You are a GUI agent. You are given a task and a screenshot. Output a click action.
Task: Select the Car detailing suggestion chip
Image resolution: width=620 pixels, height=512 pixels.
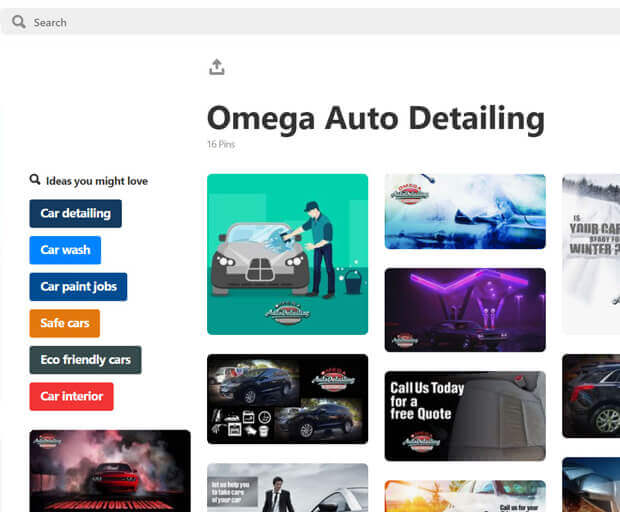tap(75, 213)
